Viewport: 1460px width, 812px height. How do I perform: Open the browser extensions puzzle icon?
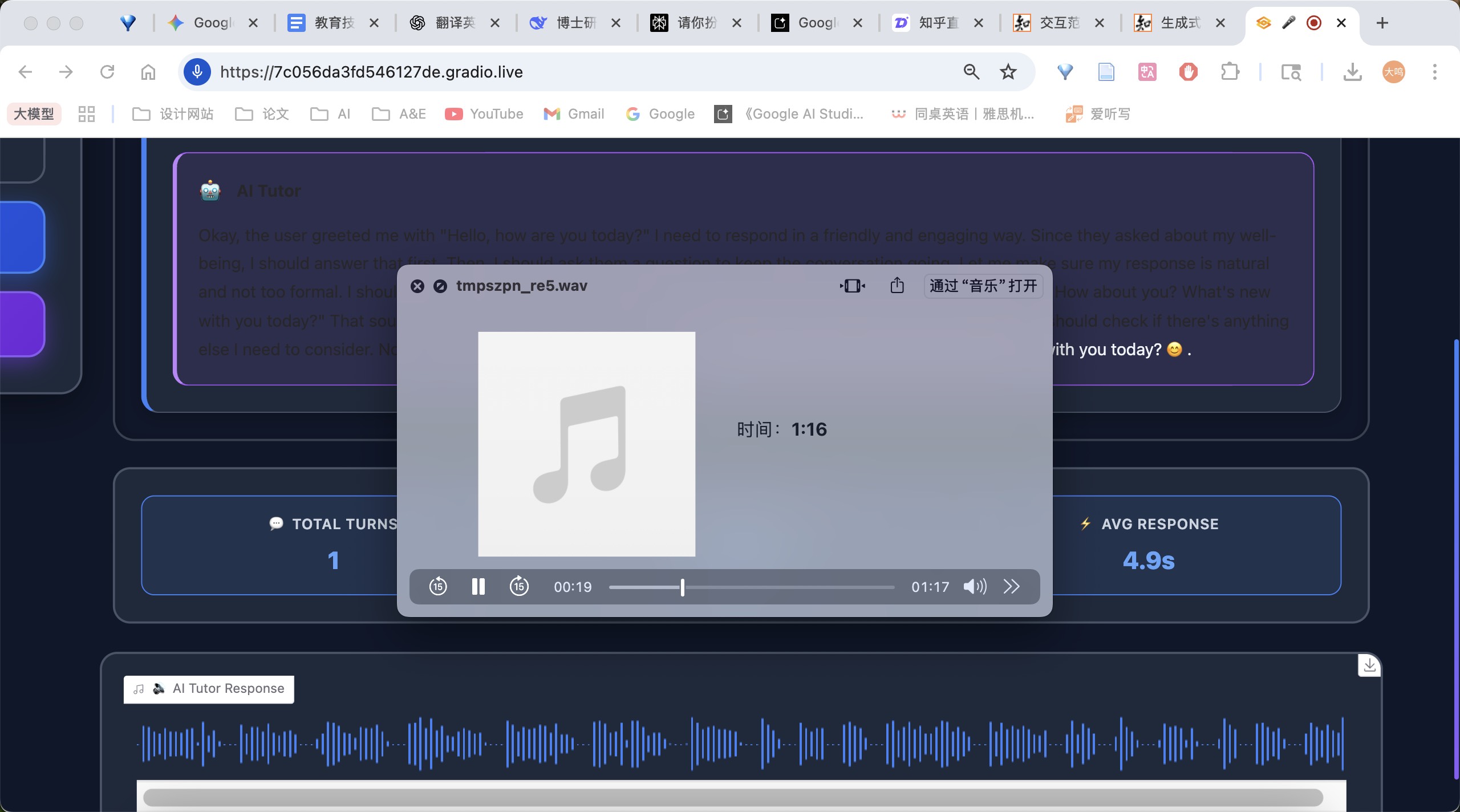(1230, 72)
